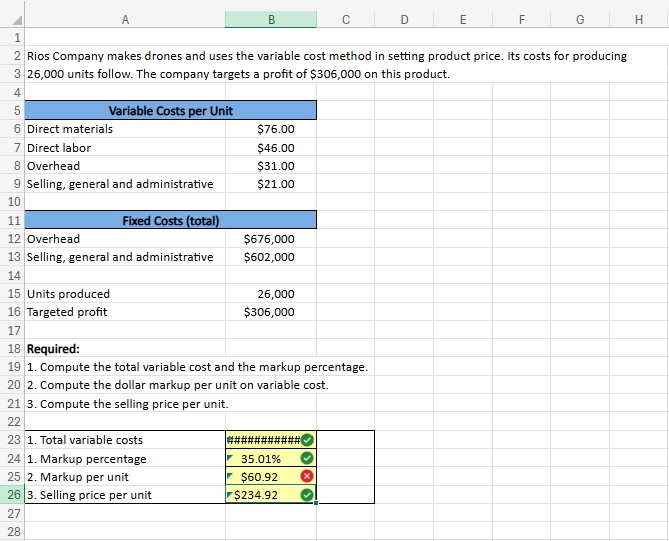Click the 3. Selling price per unit label
Image resolution: width=669 pixels, height=541 pixels.
(89, 495)
